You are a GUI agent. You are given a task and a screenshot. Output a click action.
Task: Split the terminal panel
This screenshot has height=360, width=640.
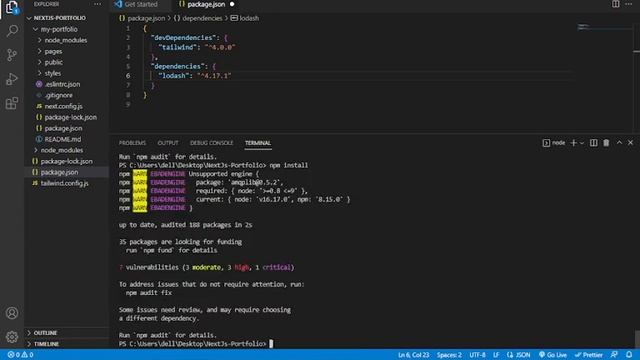tap(593, 143)
